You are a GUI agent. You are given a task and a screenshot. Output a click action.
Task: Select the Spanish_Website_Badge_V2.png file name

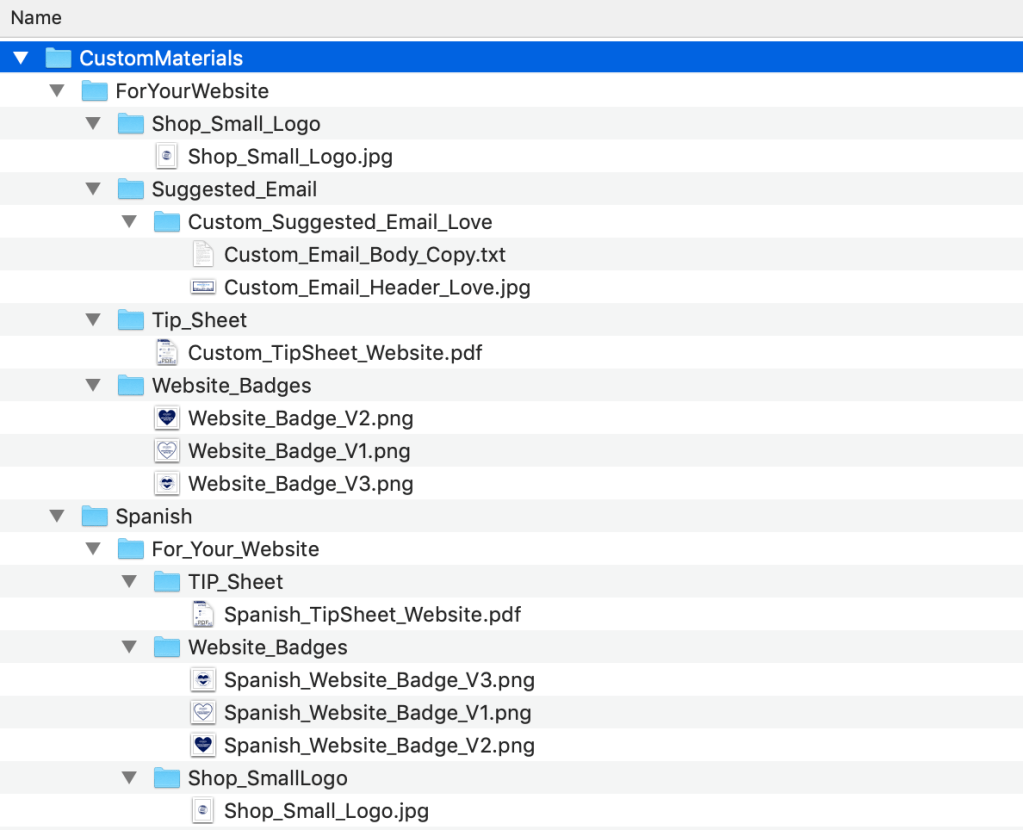tap(379, 746)
